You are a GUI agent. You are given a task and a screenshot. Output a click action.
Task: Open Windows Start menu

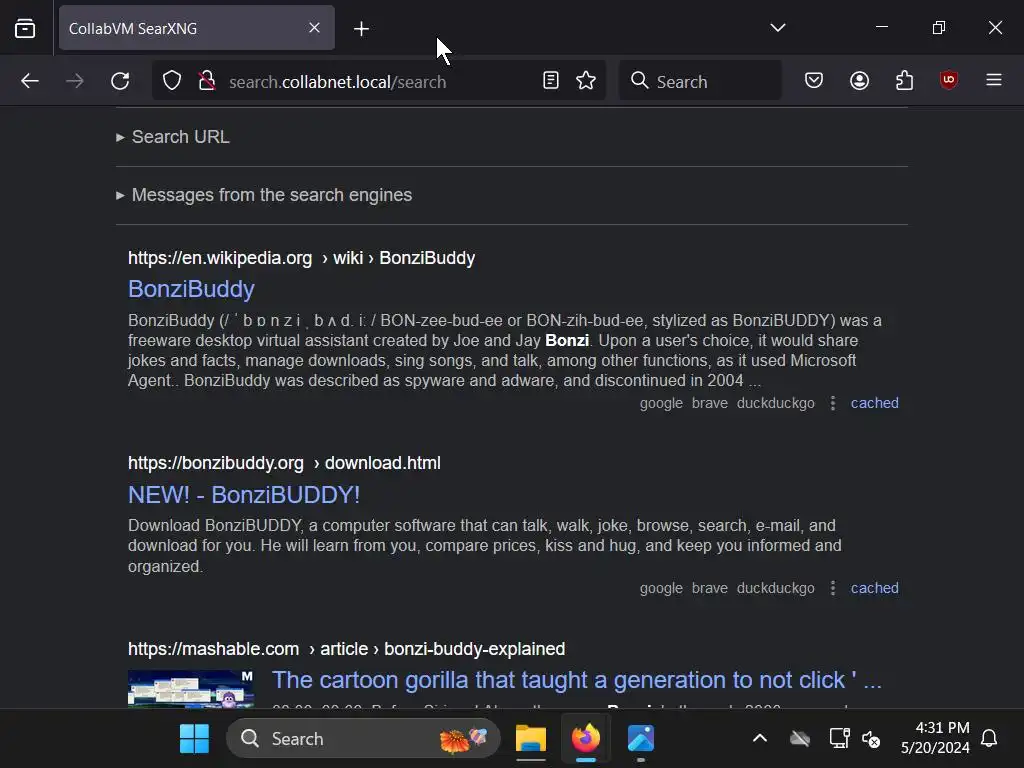[194, 739]
